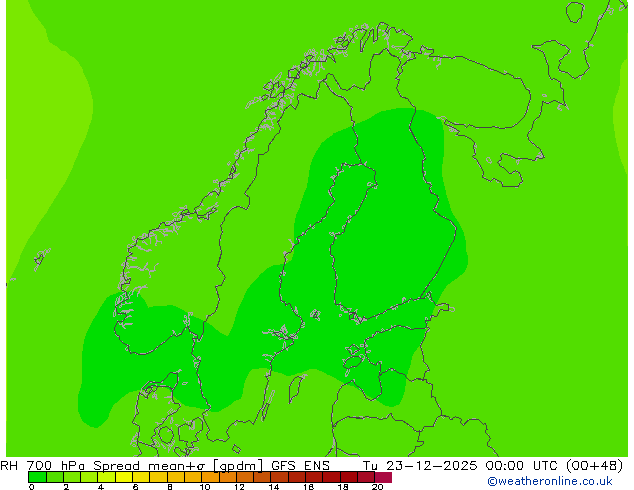Click legend scale label '12'
This screenshot has height=490, width=634.
[239, 487]
